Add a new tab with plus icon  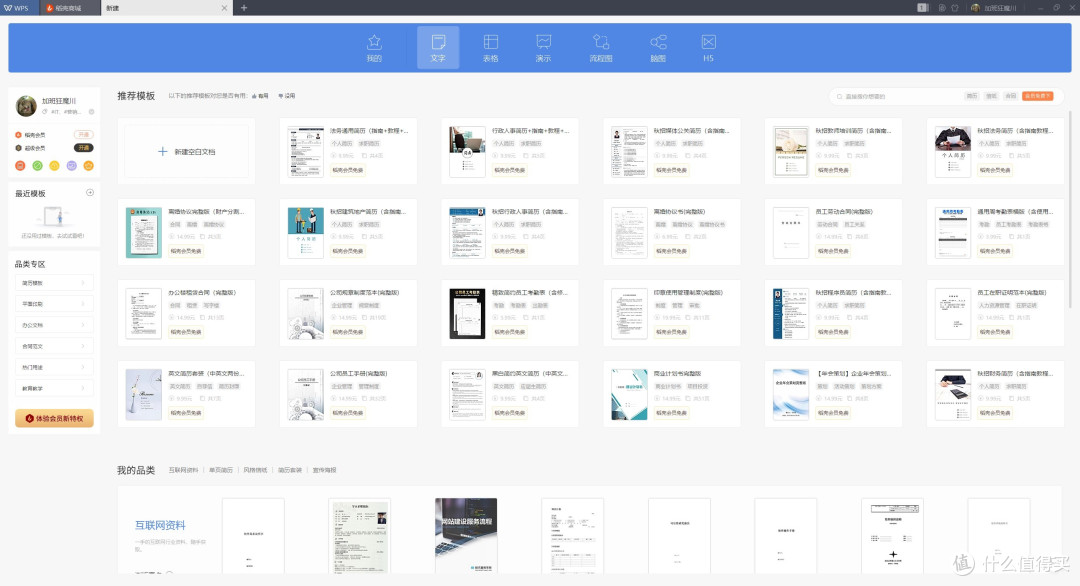tap(244, 8)
